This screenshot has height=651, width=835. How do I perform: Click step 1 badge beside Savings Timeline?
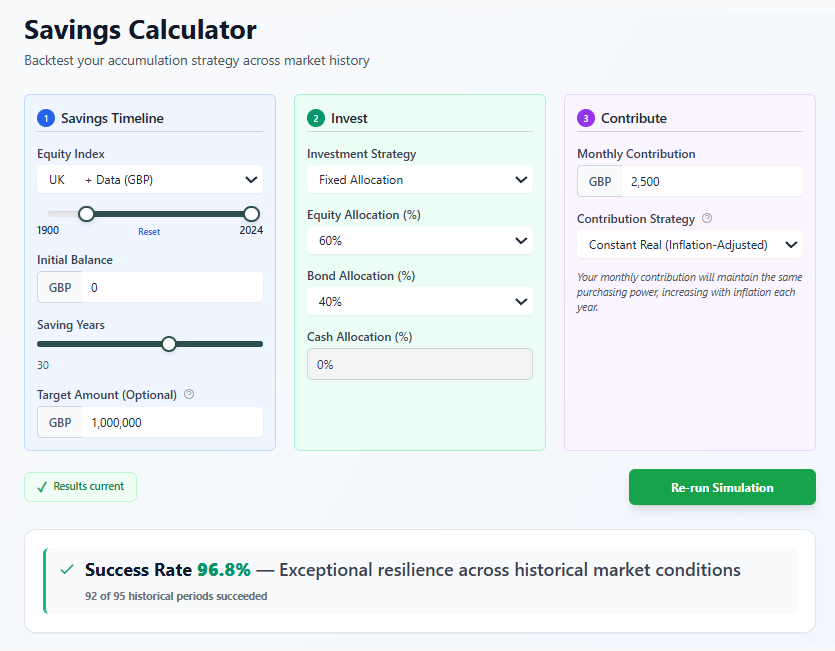[x=46, y=118]
